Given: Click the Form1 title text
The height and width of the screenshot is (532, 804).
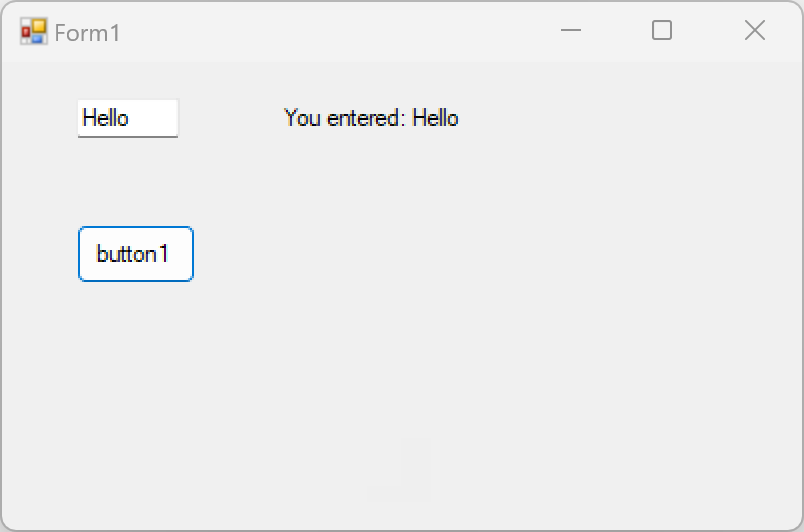Looking at the screenshot, I should (x=87, y=33).
